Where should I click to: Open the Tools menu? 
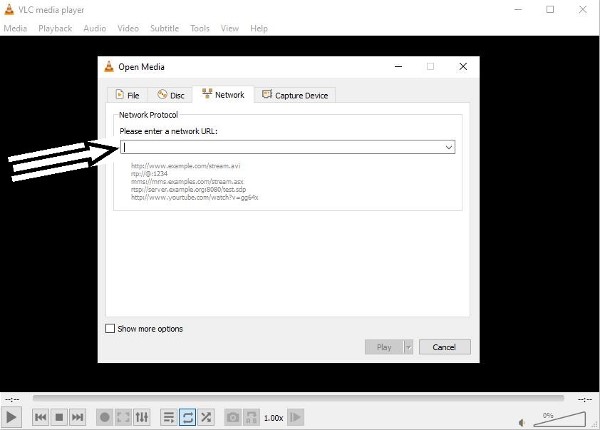[x=200, y=28]
